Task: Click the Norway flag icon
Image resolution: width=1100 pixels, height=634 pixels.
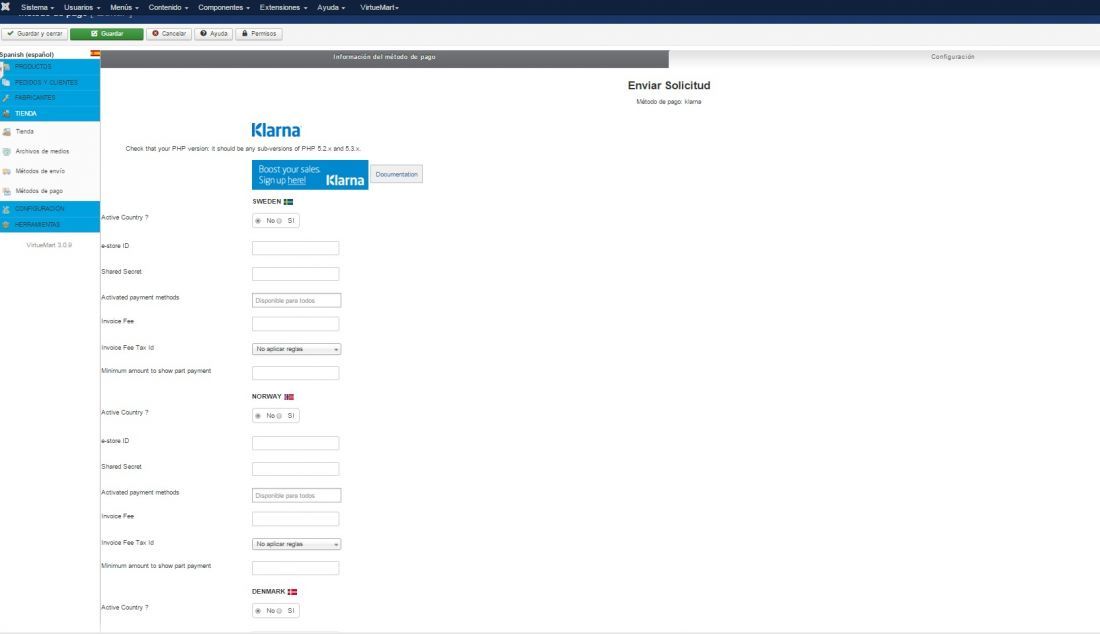Action: [289, 397]
